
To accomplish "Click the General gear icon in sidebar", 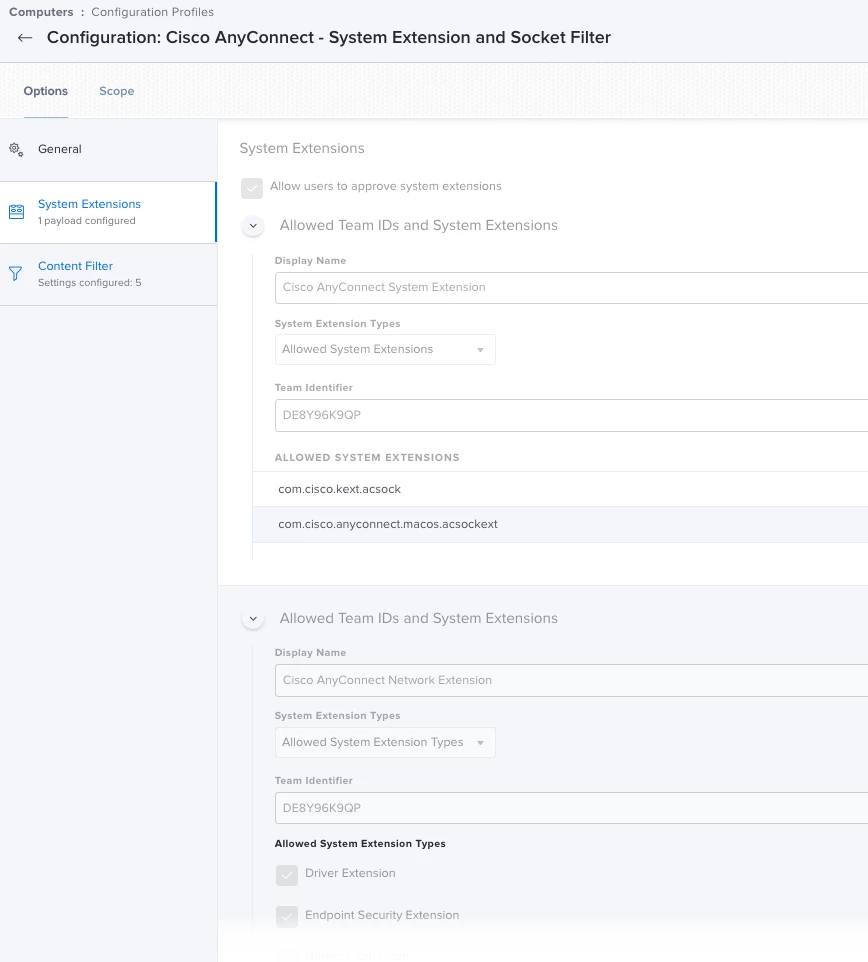I will pos(16,150).
